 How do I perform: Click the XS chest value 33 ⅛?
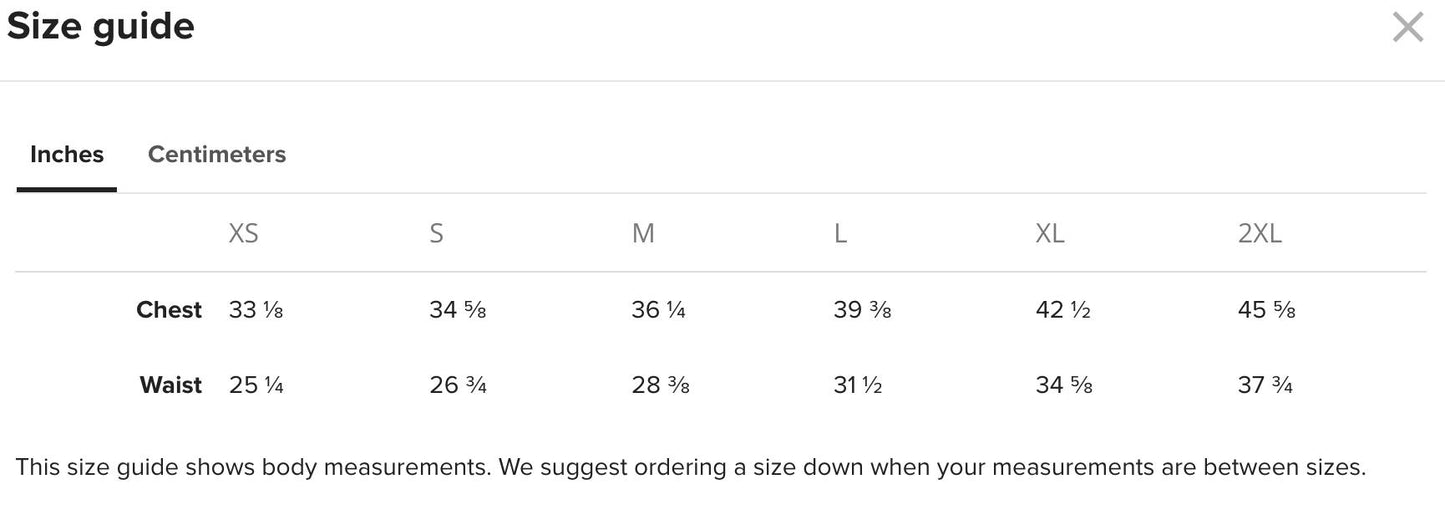coord(256,310)
